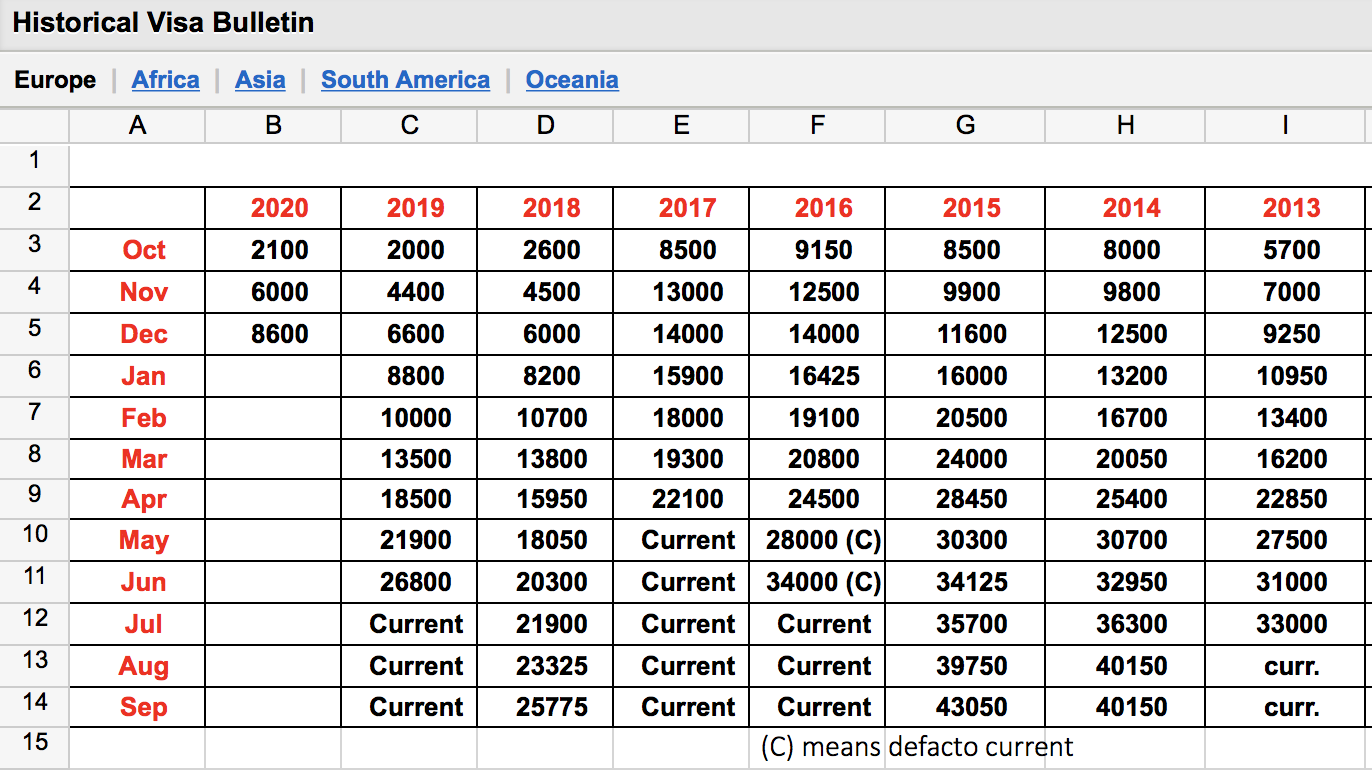
Task: Click the Historical Visa Bulletin title
Action: 163,23
